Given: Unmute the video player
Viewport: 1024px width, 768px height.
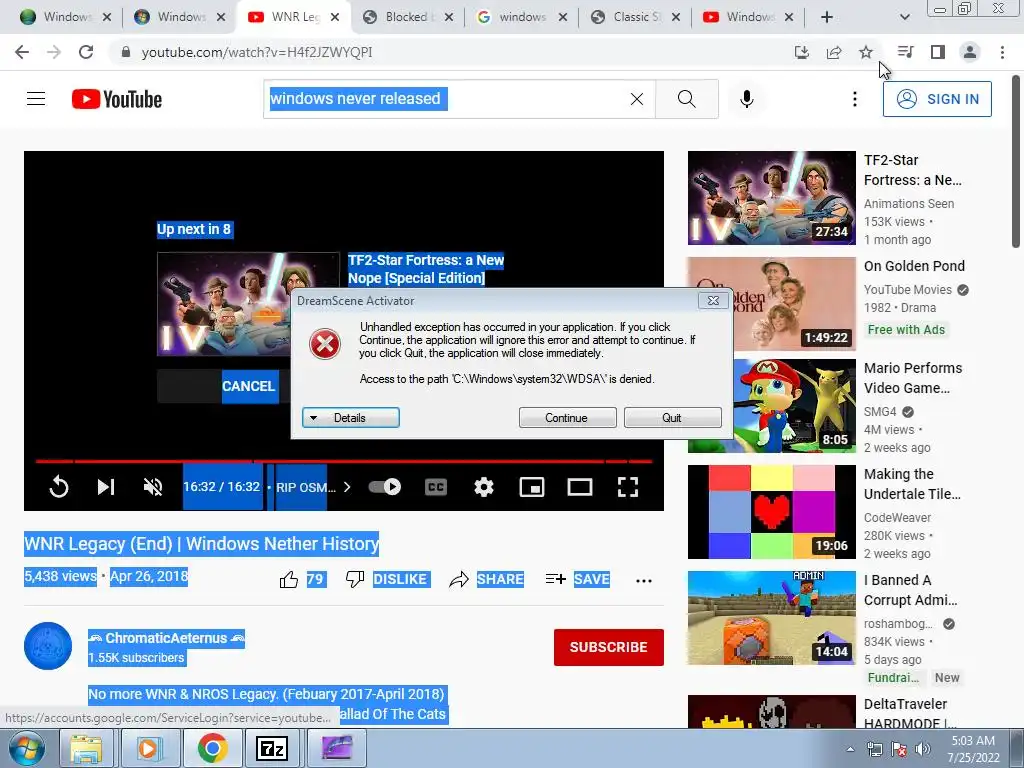Looking at the screenshot, I should point(153,487).
